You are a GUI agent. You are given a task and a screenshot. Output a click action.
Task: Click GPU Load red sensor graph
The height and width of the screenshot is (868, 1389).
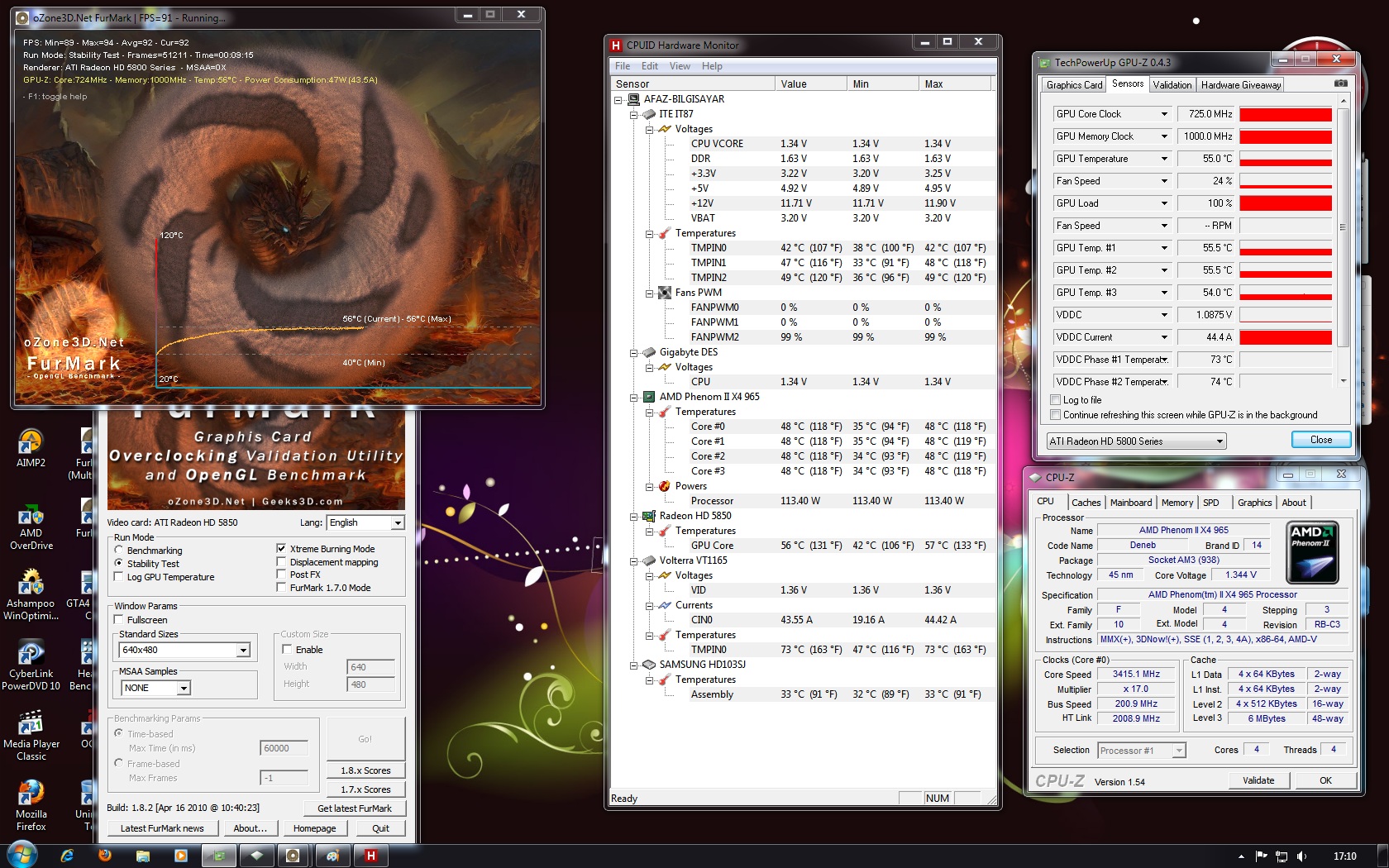tap(1286, 203)
